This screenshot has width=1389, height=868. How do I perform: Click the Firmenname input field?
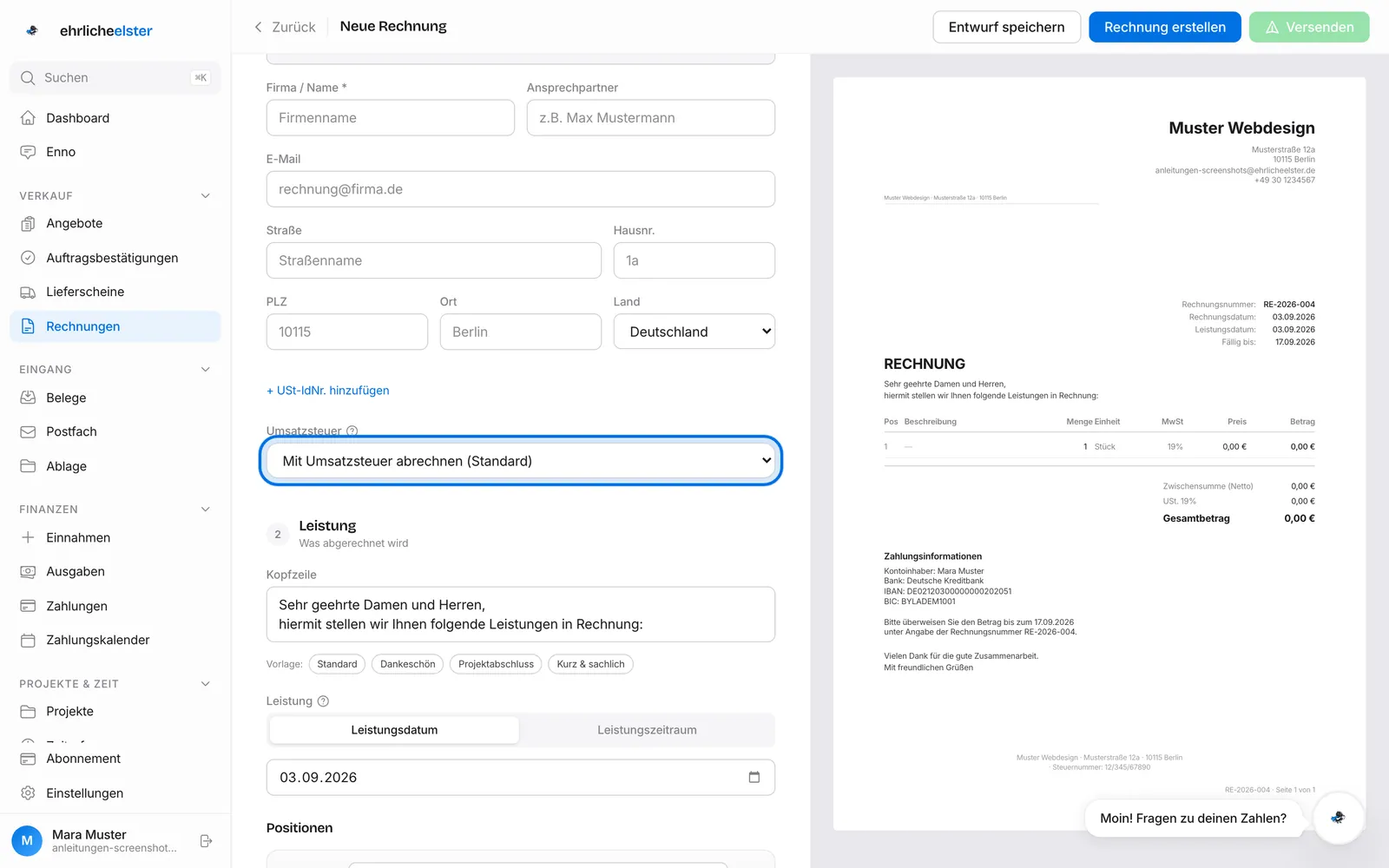pos(391,118)
